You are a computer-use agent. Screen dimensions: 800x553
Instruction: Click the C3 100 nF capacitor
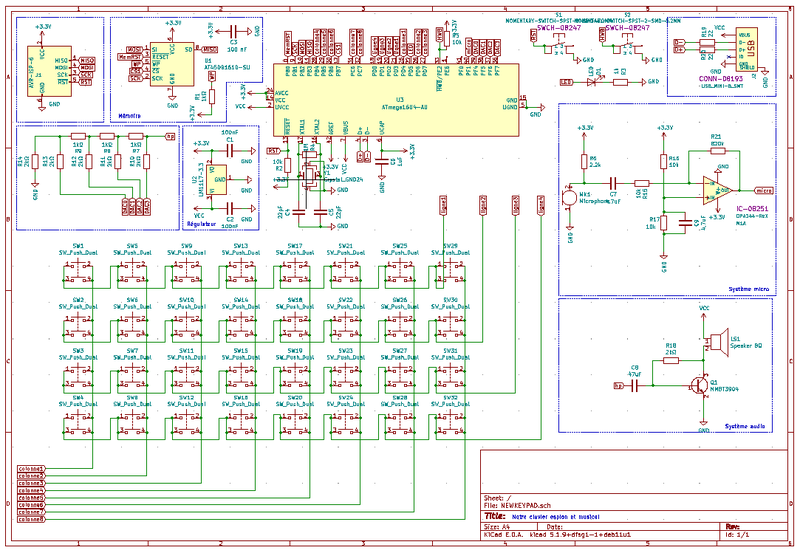point(232,33)
